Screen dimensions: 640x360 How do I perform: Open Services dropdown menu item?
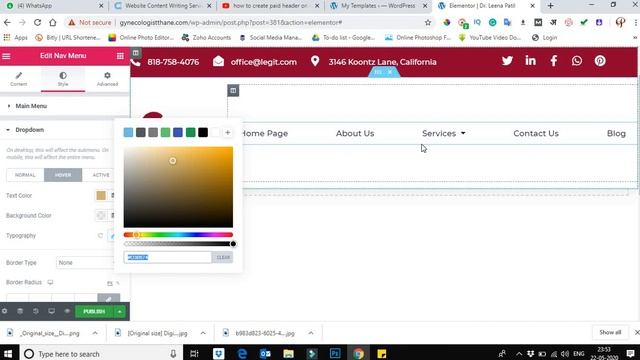(444, 133)
